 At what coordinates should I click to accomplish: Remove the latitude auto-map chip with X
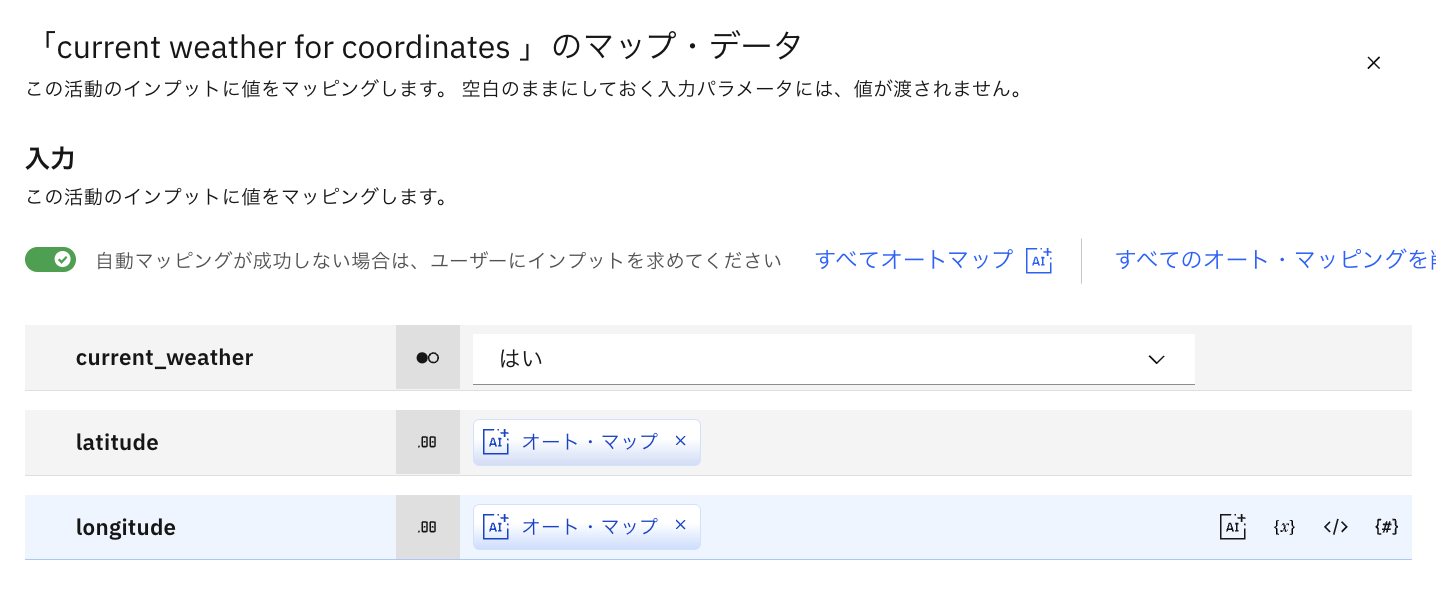[681, 441]
